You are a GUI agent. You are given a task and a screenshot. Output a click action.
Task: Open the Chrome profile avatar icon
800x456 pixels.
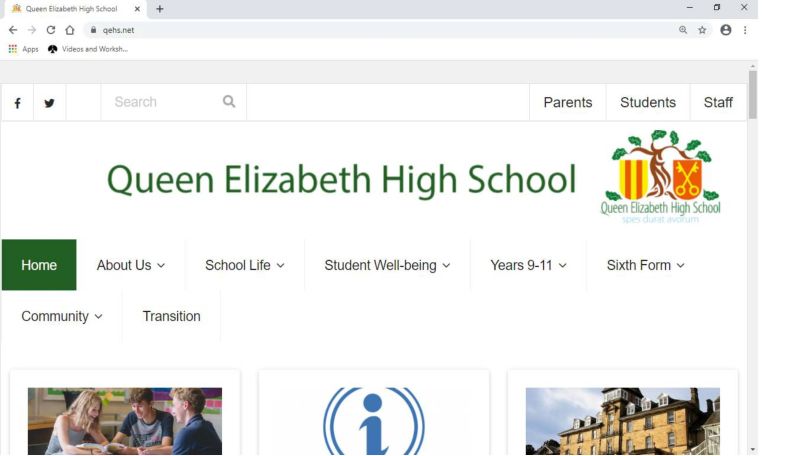coord(726,30)
